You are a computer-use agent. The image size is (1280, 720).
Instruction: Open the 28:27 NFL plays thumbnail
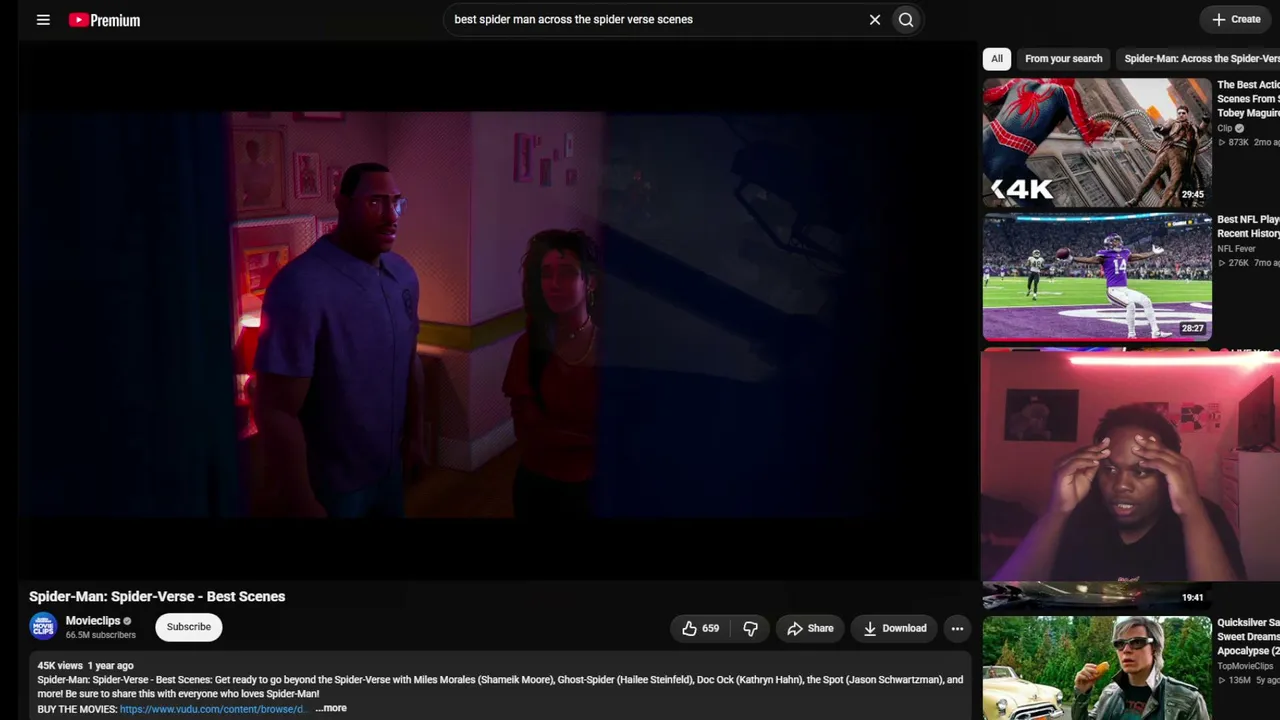pos(1097,276)
